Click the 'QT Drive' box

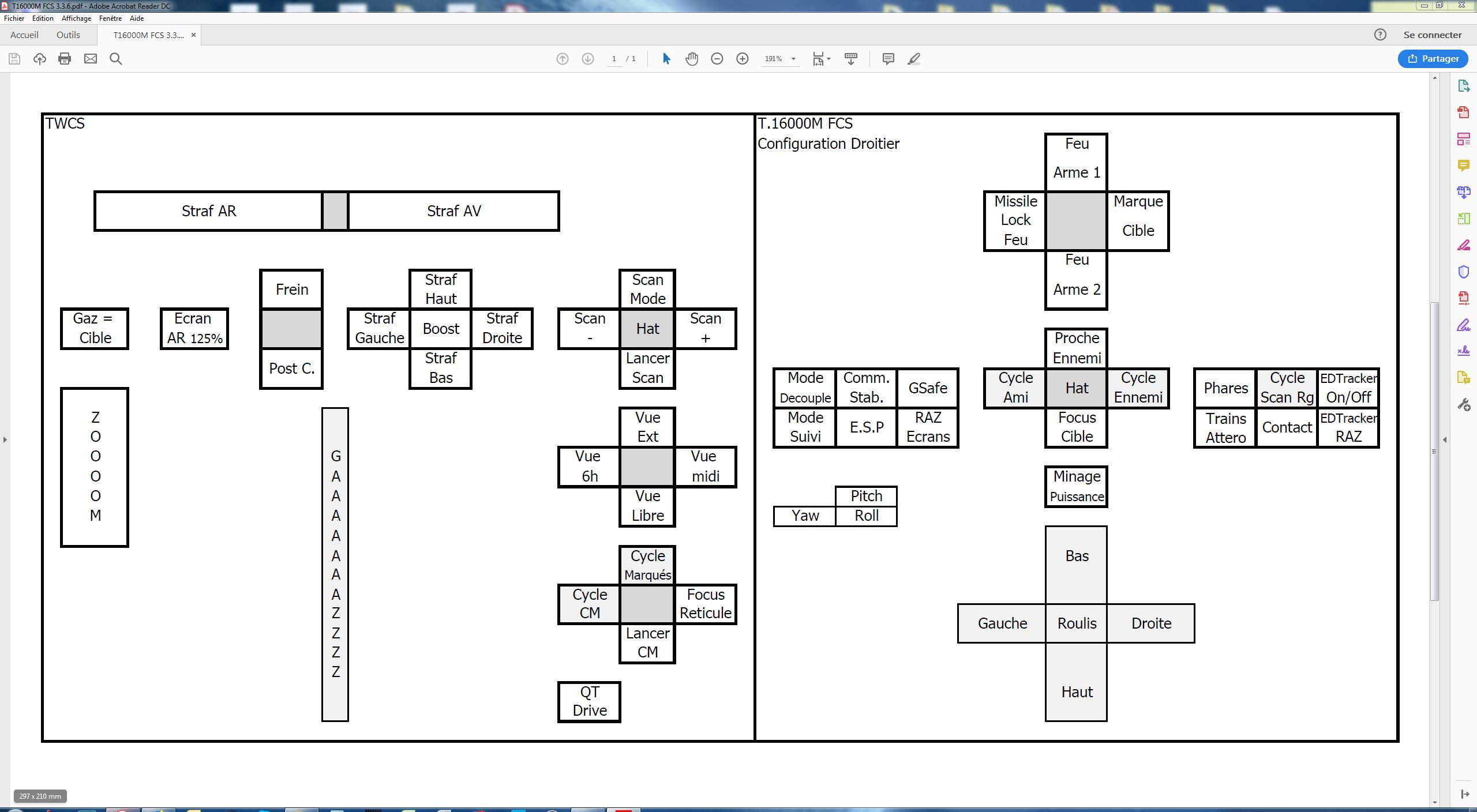pyautogui.click(x=589, y=701)
